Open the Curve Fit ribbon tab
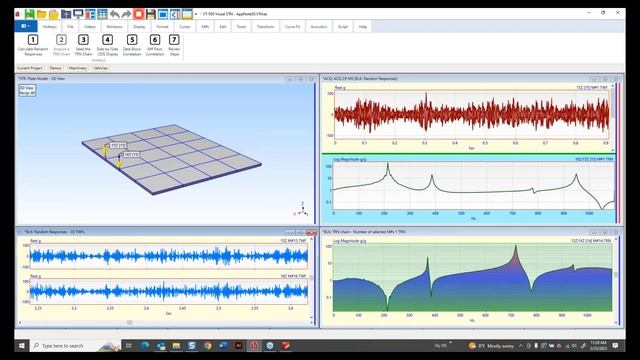 pyautogui.click(x=292, y=27)
